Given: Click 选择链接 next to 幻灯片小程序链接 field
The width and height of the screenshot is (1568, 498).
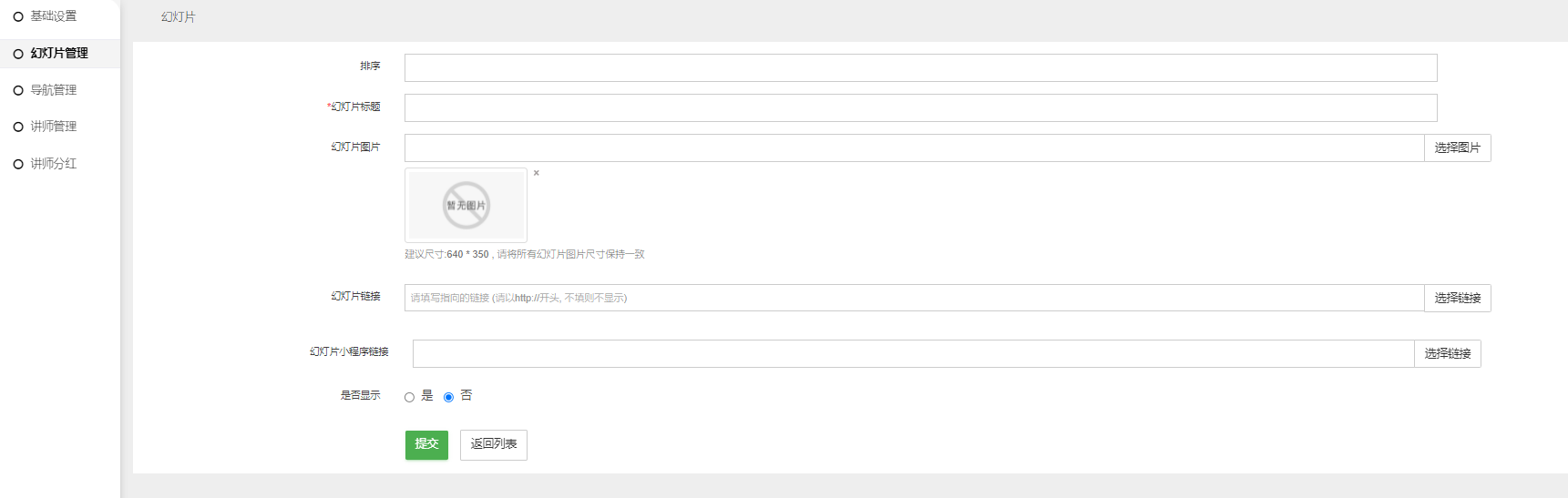Looking at the screenshot, I should 1448,353.
